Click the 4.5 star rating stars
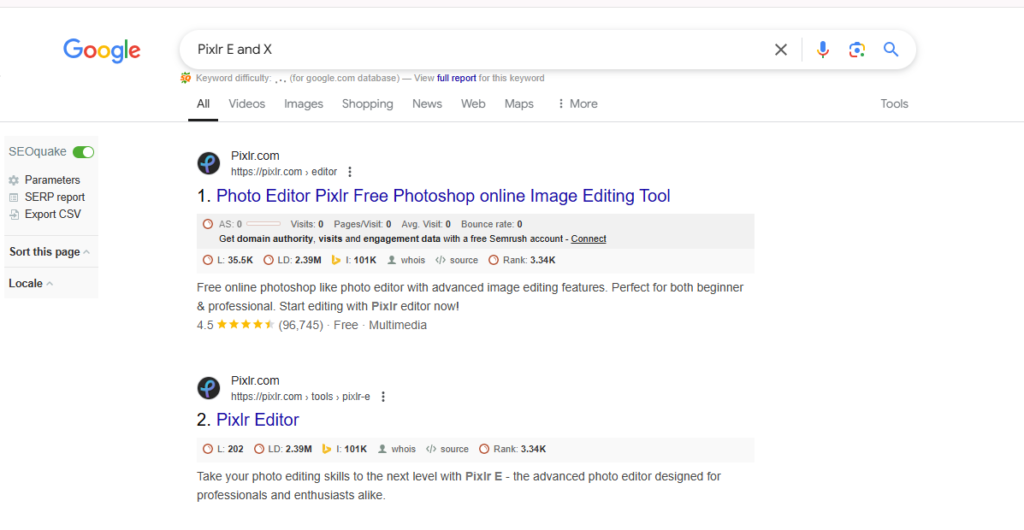Viewport: 1024px width, 530px height. click(x=246, y=324)
